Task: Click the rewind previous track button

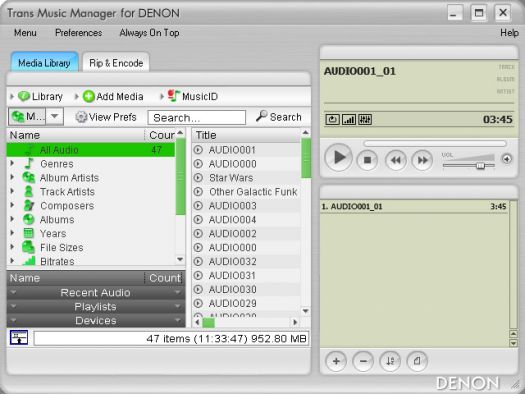Action: coord(396,160)
